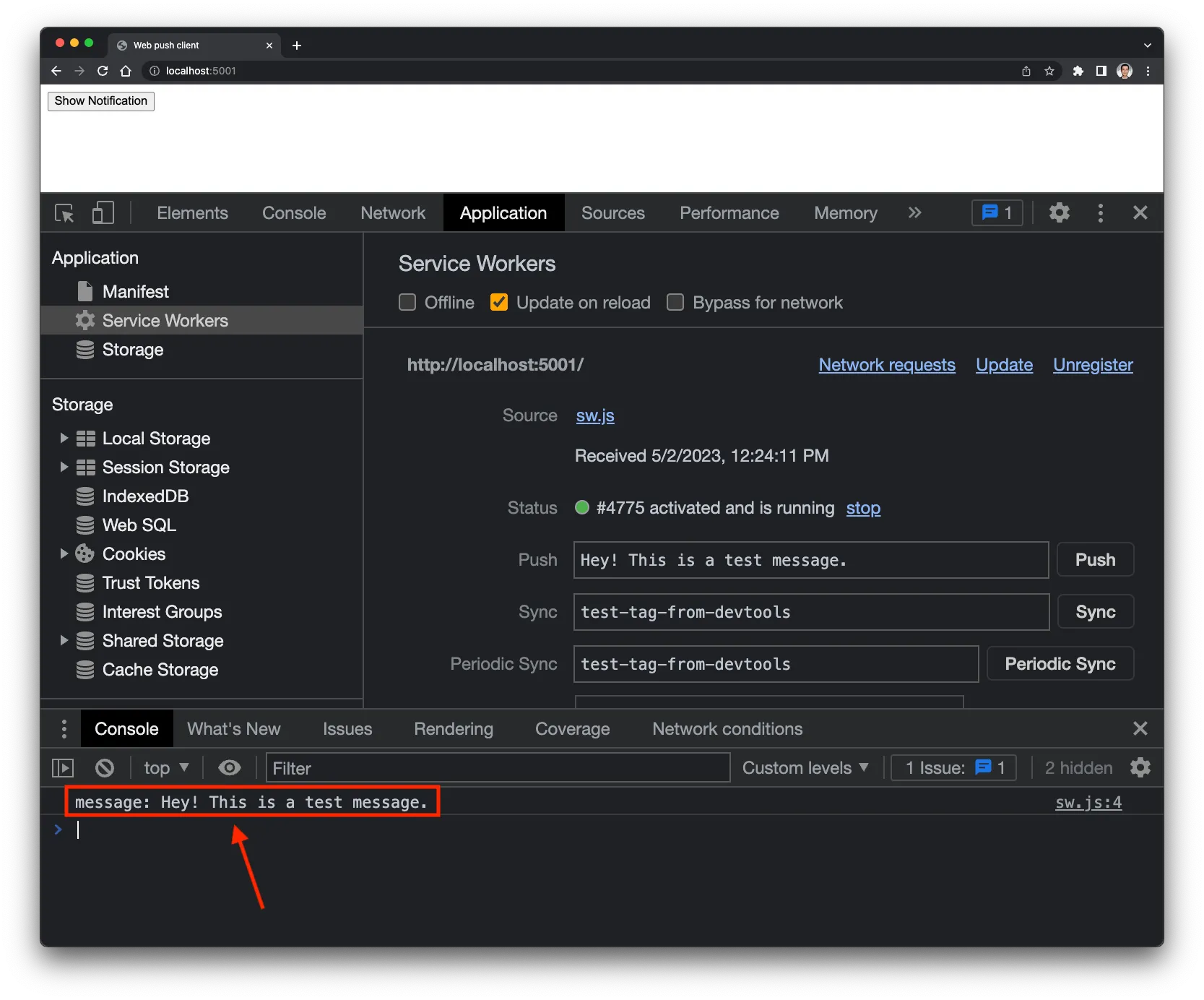Screen dimensions: 1204x1000
Task: Open console settings gear icon
Action: 1140,768
